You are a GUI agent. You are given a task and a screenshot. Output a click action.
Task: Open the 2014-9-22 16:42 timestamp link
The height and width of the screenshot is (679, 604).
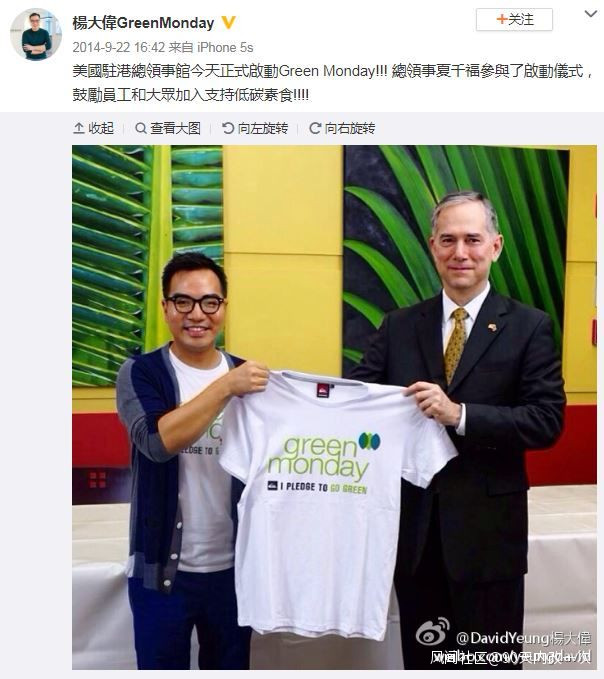click(119, 47)
